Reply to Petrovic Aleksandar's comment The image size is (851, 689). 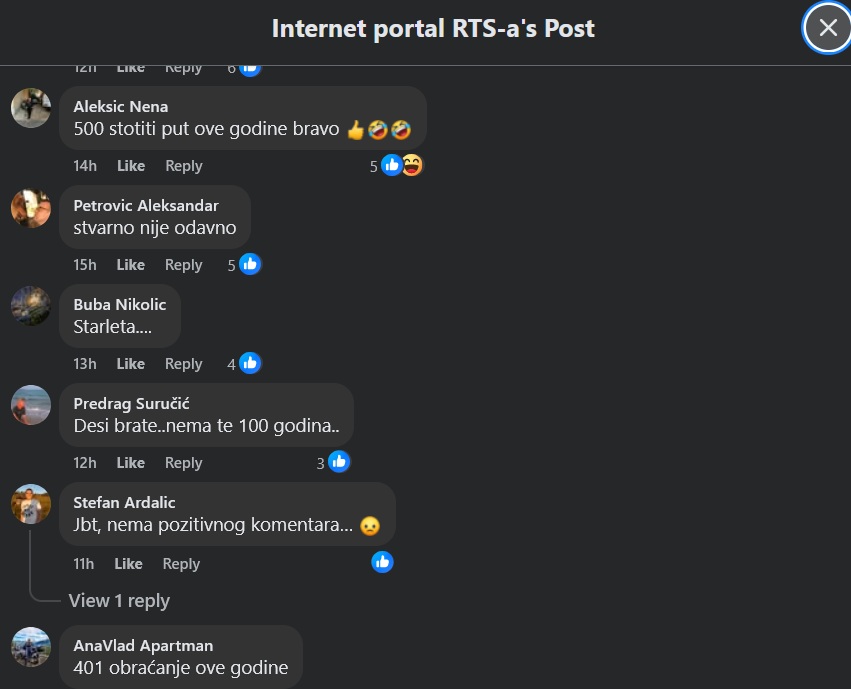[x=184, y=265]
